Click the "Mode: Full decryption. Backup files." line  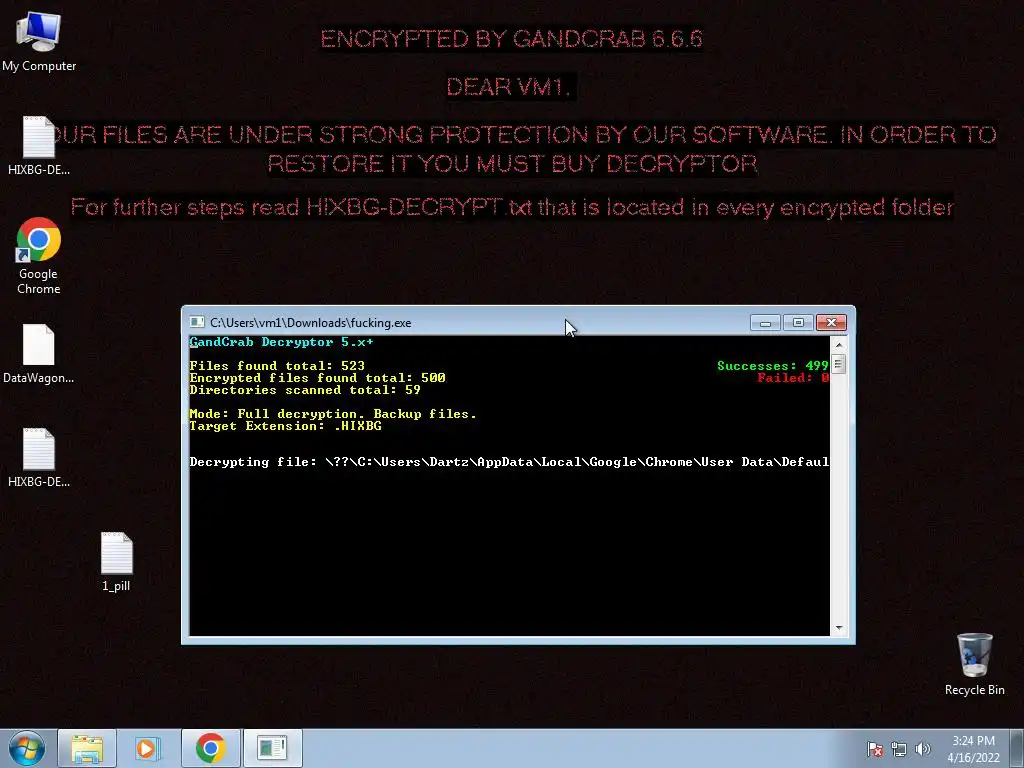click(333, 414)
